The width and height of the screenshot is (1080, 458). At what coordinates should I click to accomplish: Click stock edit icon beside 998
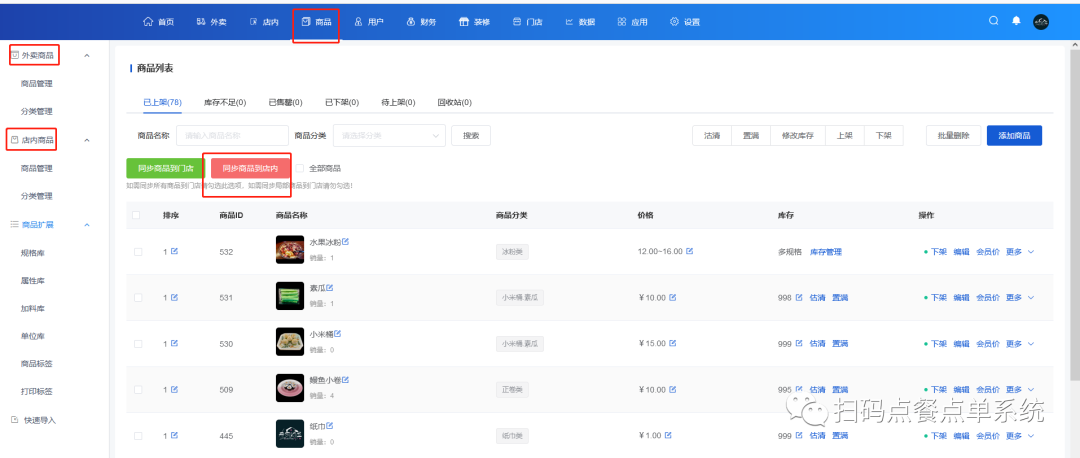(799, 297)
